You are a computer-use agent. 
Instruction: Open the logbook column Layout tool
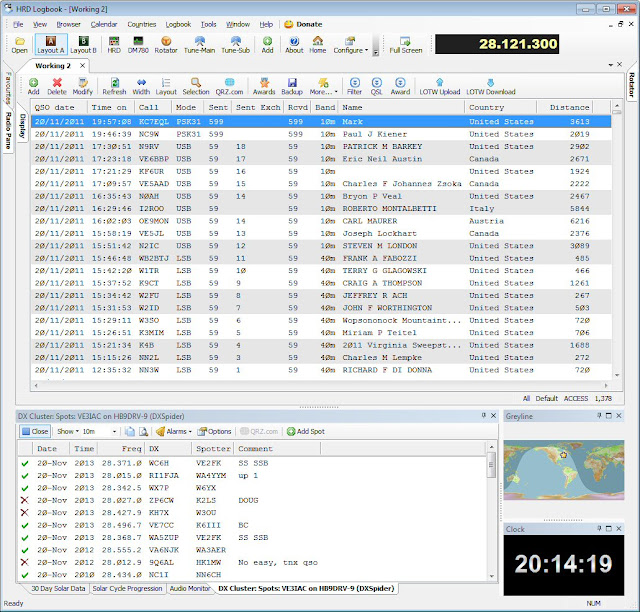coord(166,86)
